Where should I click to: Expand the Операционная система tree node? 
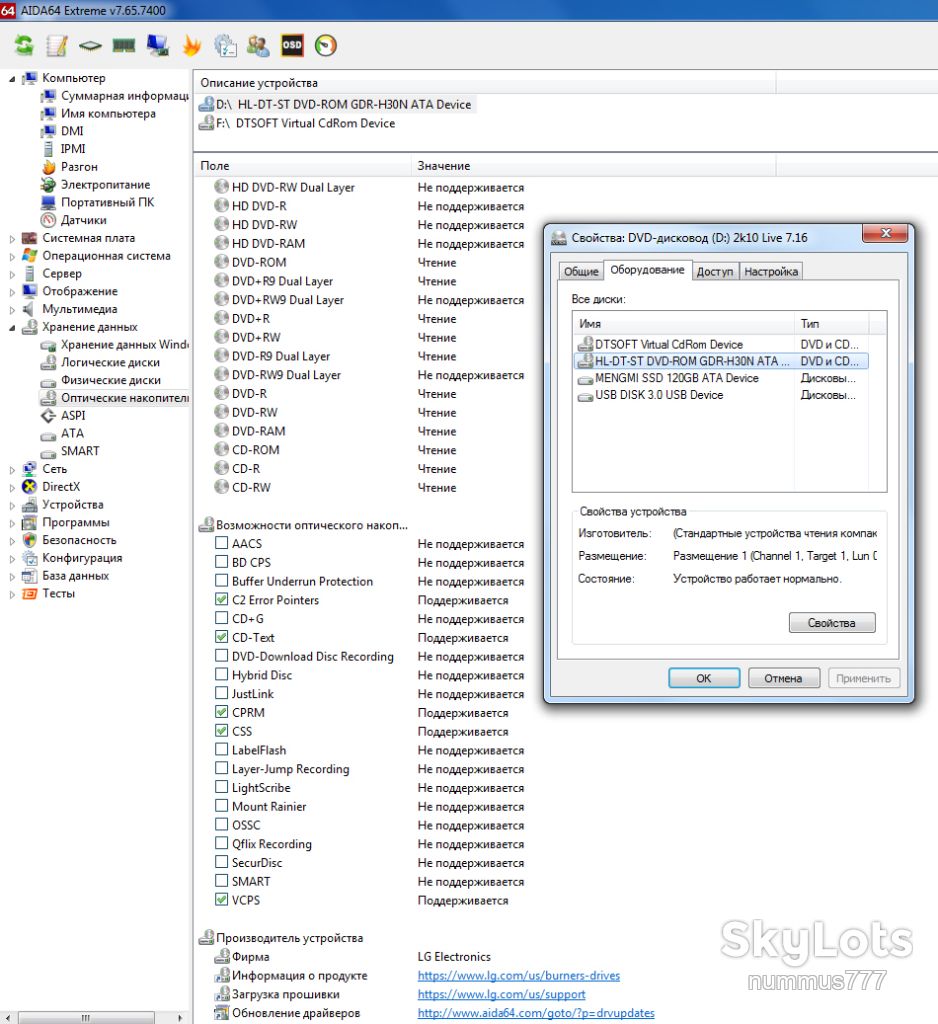(12, 256)
